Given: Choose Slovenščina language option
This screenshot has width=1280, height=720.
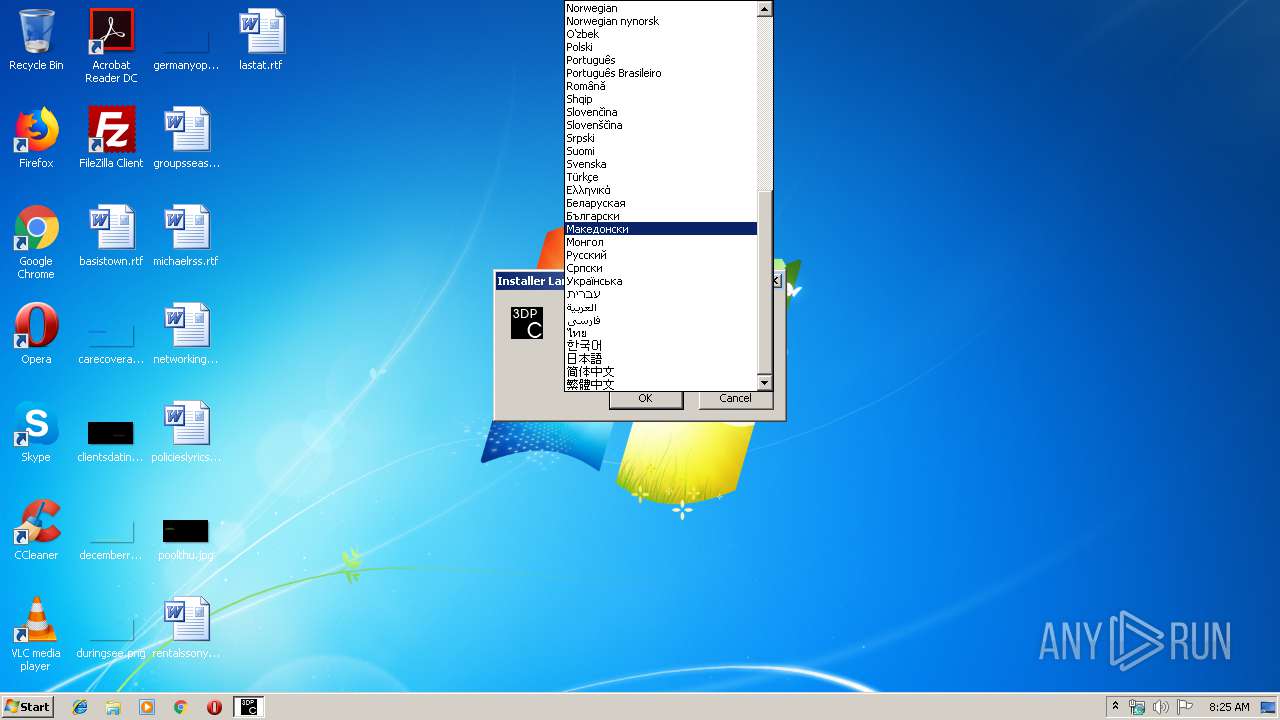Looking at the screenshot, I should [661, 125].
